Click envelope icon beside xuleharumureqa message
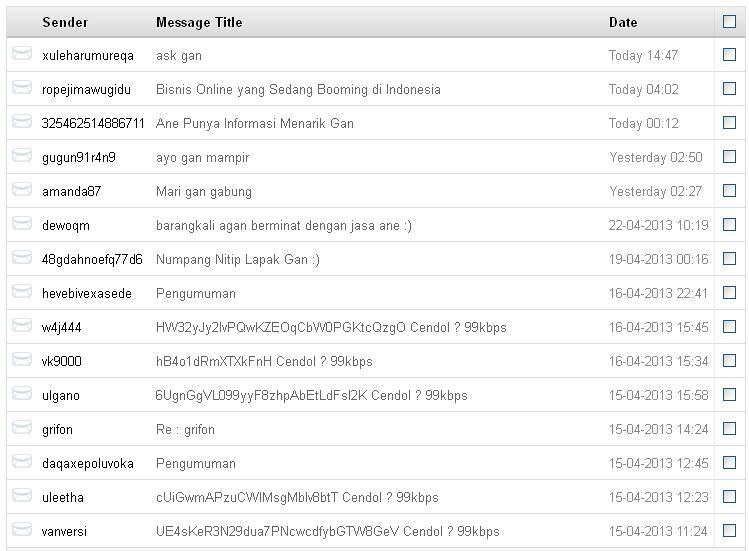 [x=21, y=54]
